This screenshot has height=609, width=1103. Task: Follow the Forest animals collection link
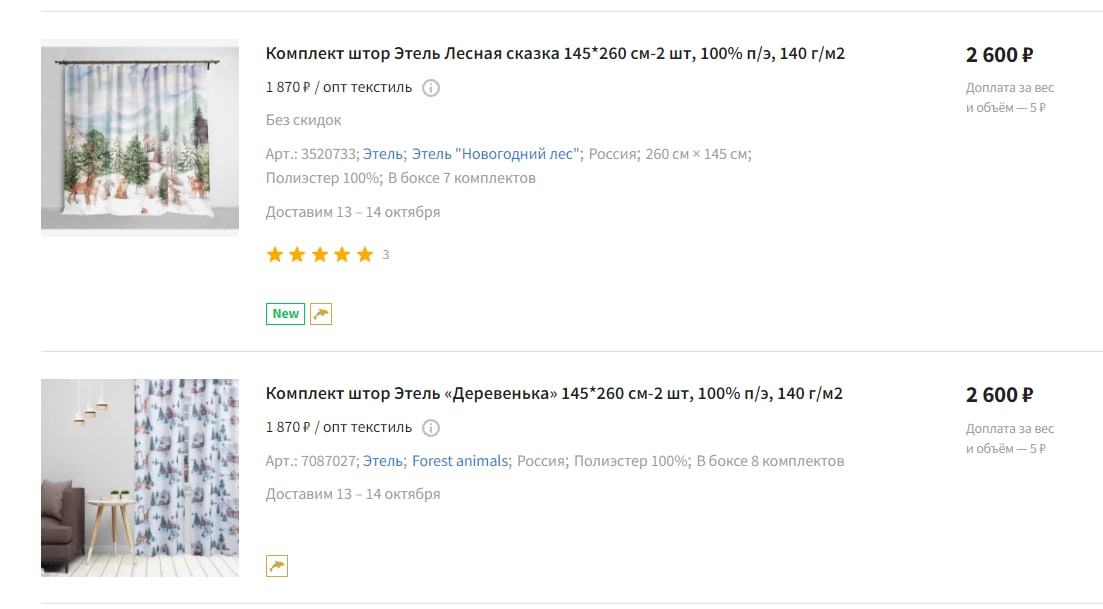click(460, 461)
